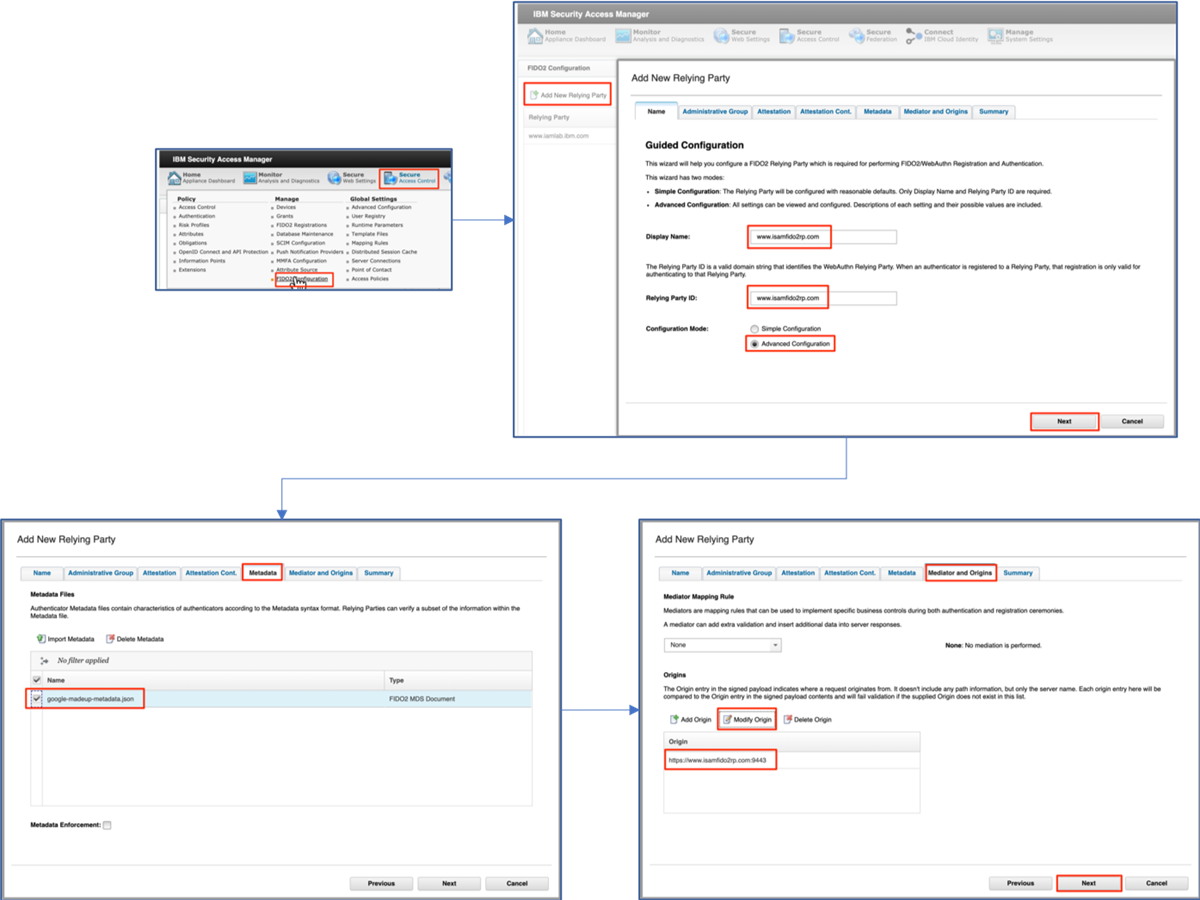Click Next in Guided Configuration dialog
This screenshot has height=900, width=1200.
pos(1064,421)
